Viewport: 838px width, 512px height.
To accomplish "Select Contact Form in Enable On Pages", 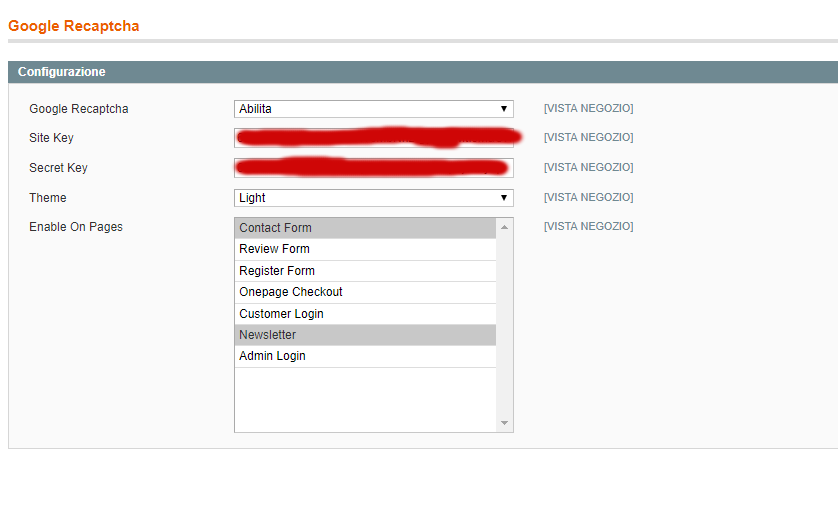I will tap(365, 228).
